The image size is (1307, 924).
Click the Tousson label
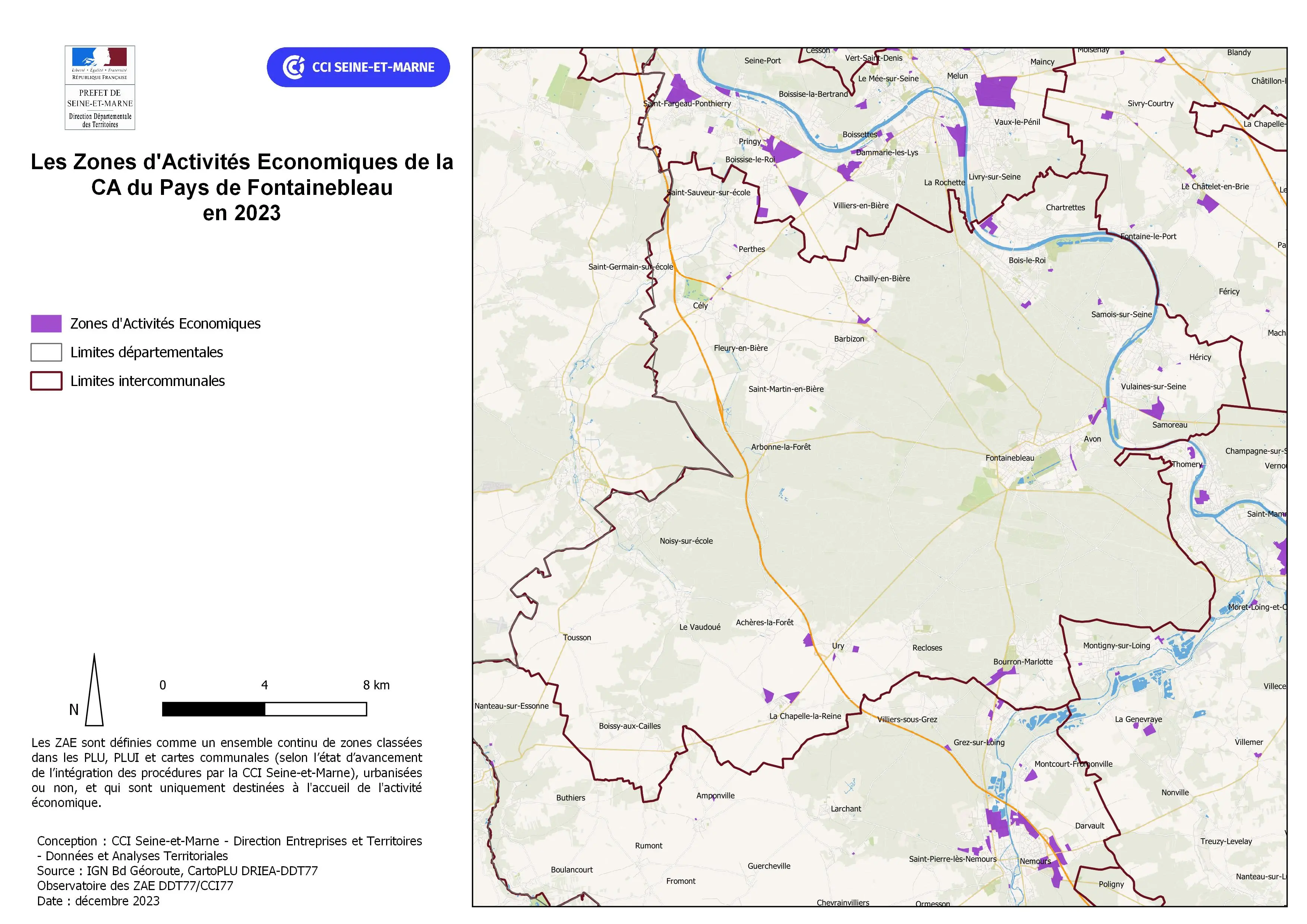click(577, 637)
